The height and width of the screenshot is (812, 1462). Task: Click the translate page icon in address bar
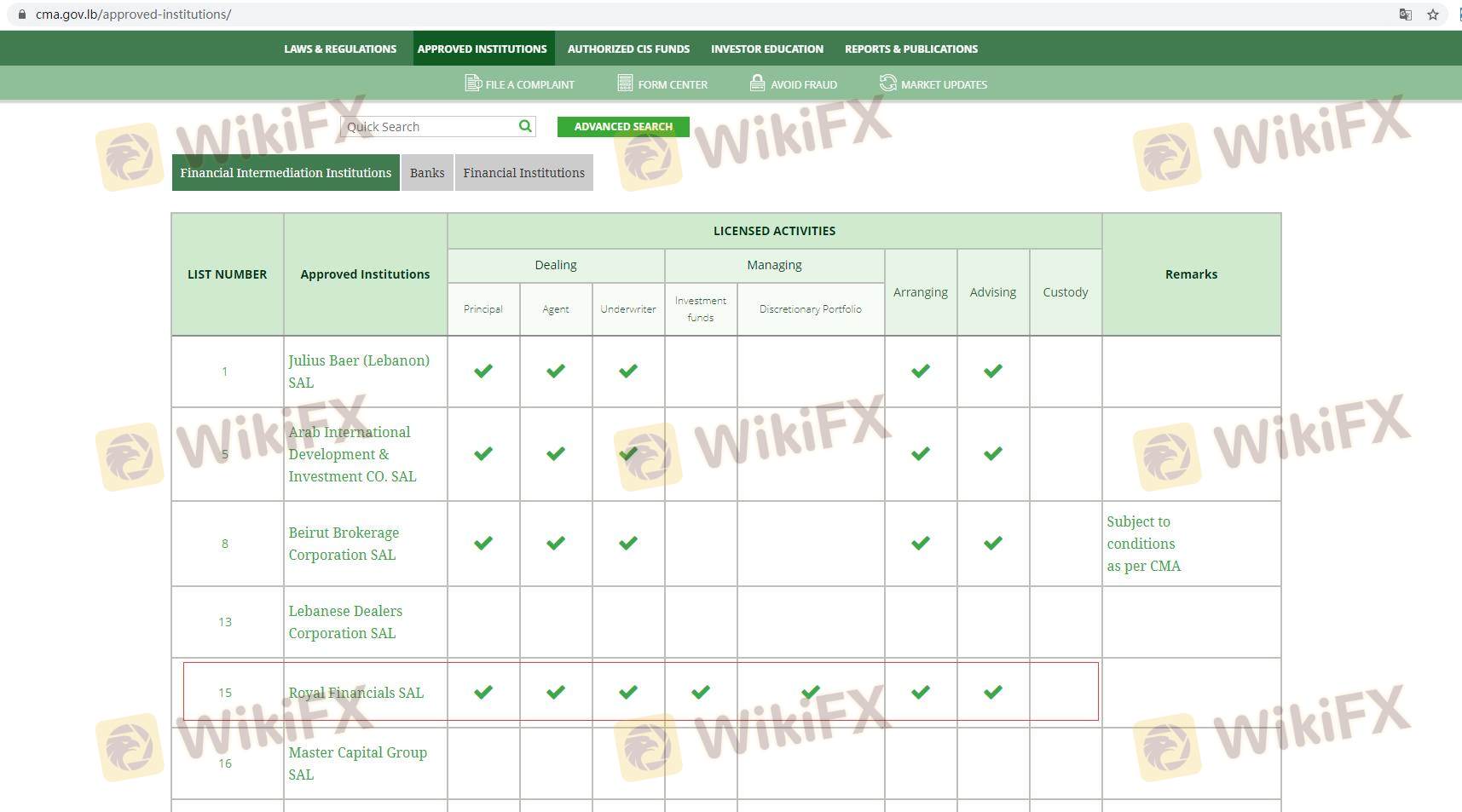pyautogui.click(x=1406, y=14)
